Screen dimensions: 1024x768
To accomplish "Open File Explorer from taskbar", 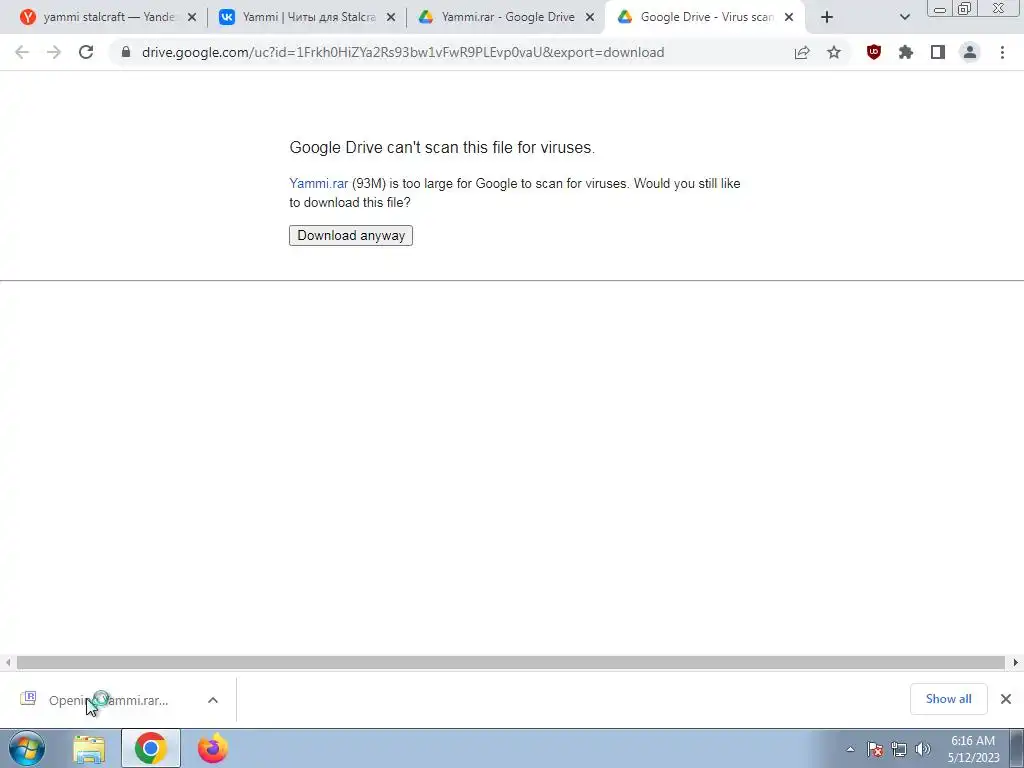I will click(x=89, y=749).
